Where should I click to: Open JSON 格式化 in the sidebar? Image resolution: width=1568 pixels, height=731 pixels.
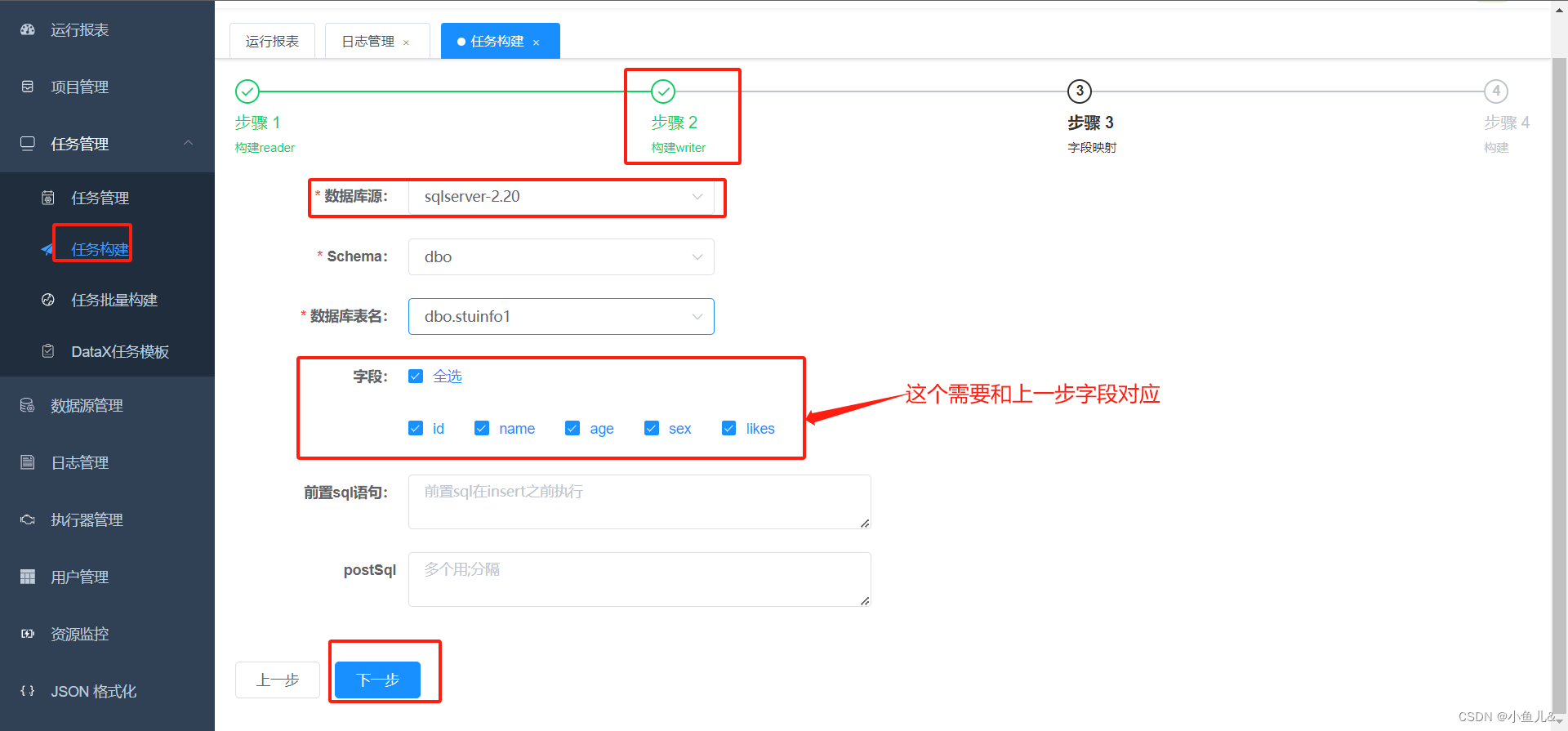pyautogui.click(x=107, y=691)
